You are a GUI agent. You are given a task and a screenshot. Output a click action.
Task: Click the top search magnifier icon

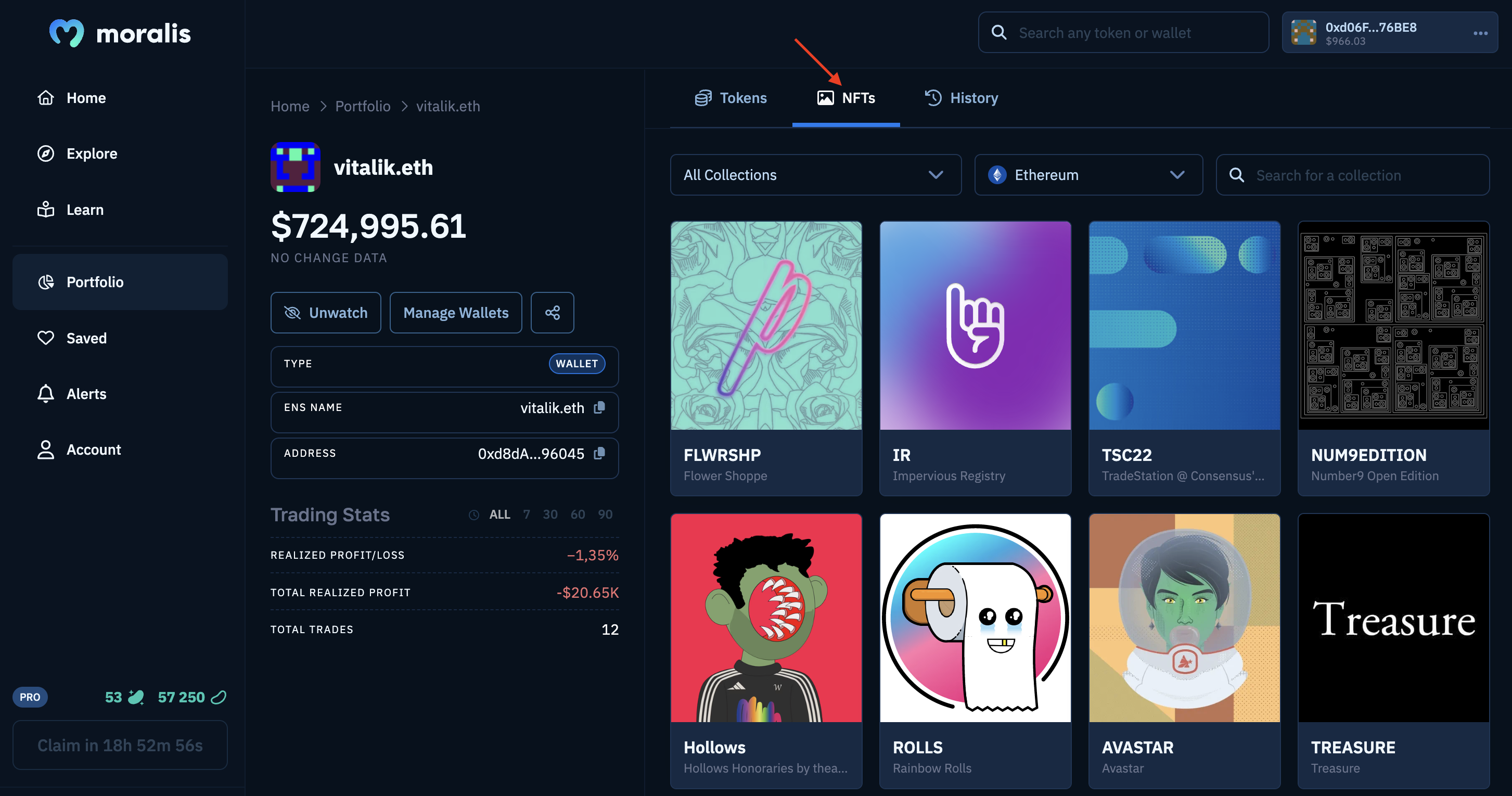[999, 32]
